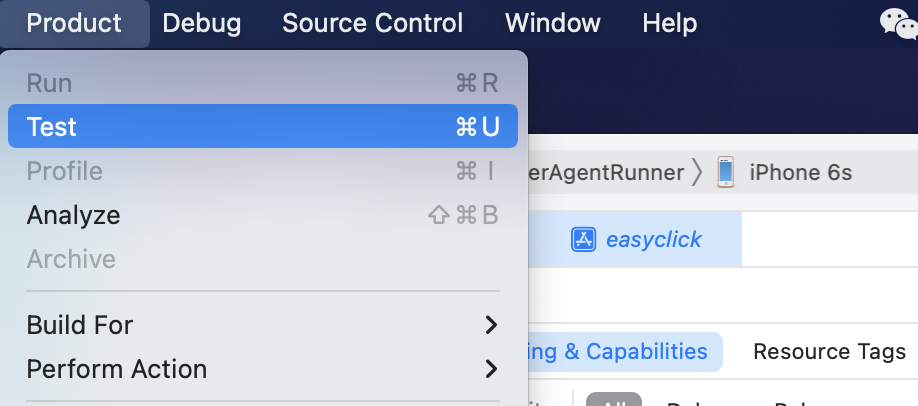This screenshot has height=406, width=918.
Task: Open the Source Control menu
Action: 372,23
